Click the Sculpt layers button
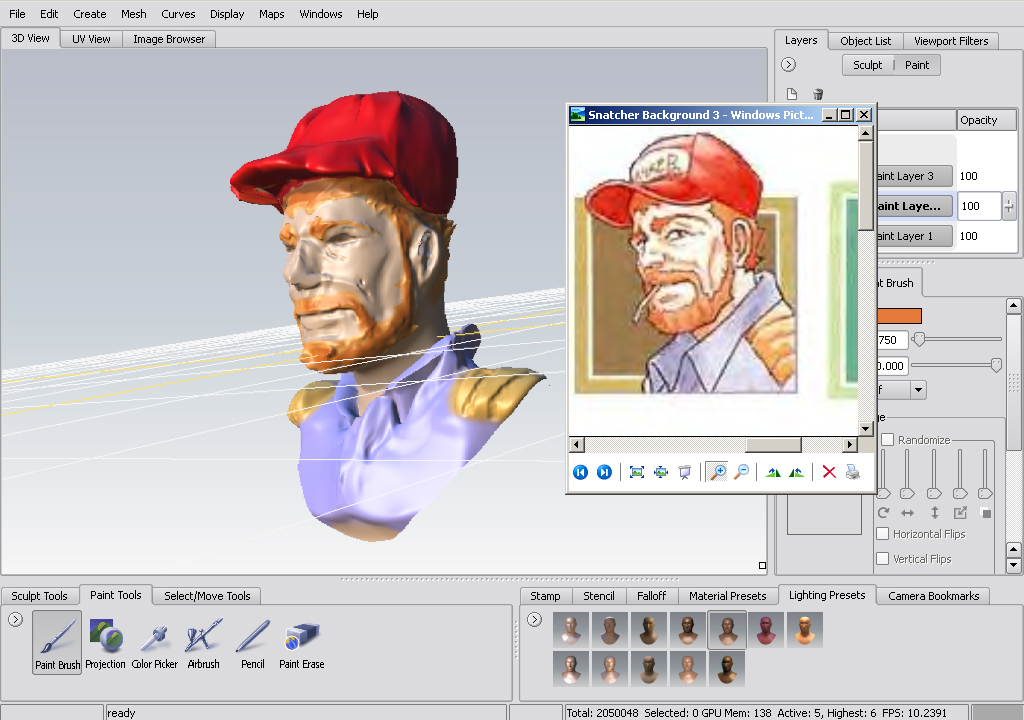 (867, 65)
